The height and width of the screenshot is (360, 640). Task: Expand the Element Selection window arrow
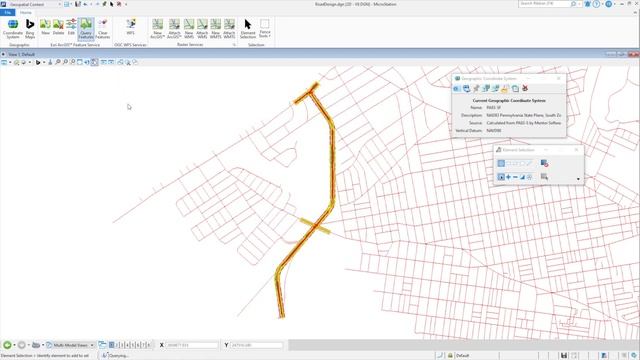point(578,179)
